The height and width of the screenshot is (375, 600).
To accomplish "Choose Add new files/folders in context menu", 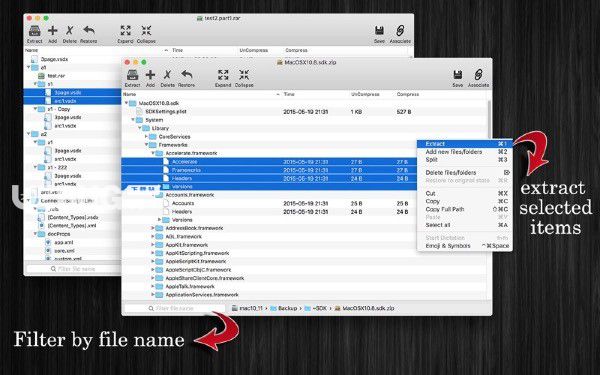I will point(465,152).
